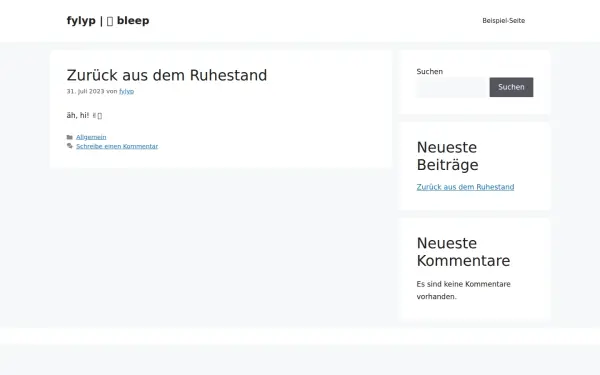Click the folder icon beside Allgemein
This screenshot has width=600, height=375.
tap(70, 137)
